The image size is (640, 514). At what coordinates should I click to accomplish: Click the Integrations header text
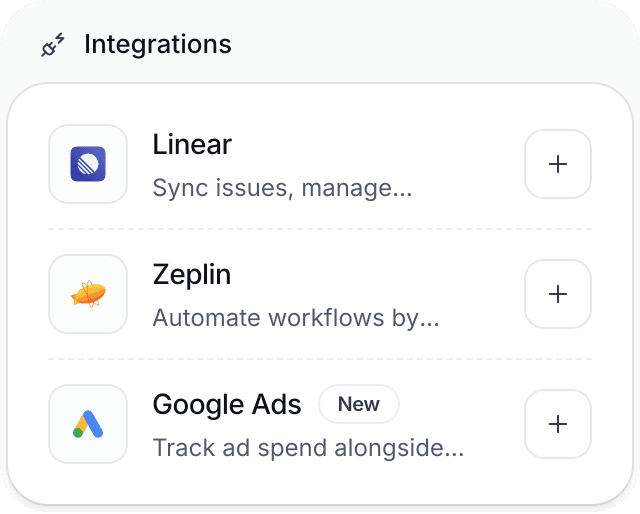(158, 44)
